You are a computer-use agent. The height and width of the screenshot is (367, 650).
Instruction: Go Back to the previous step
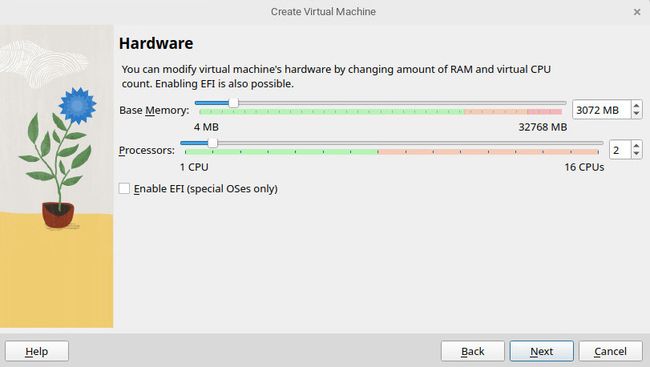pos(473,351)
